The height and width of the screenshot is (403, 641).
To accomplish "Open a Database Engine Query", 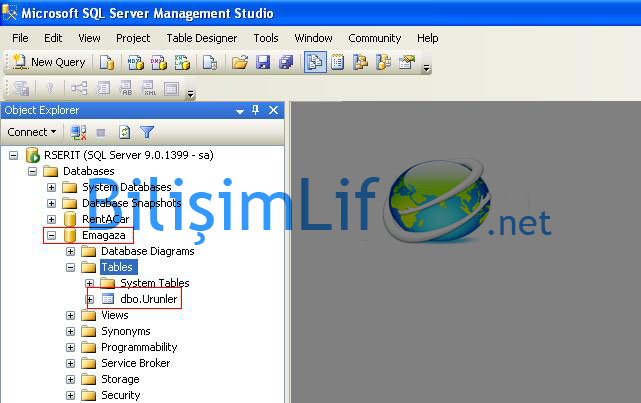I will tap(107, 63).
